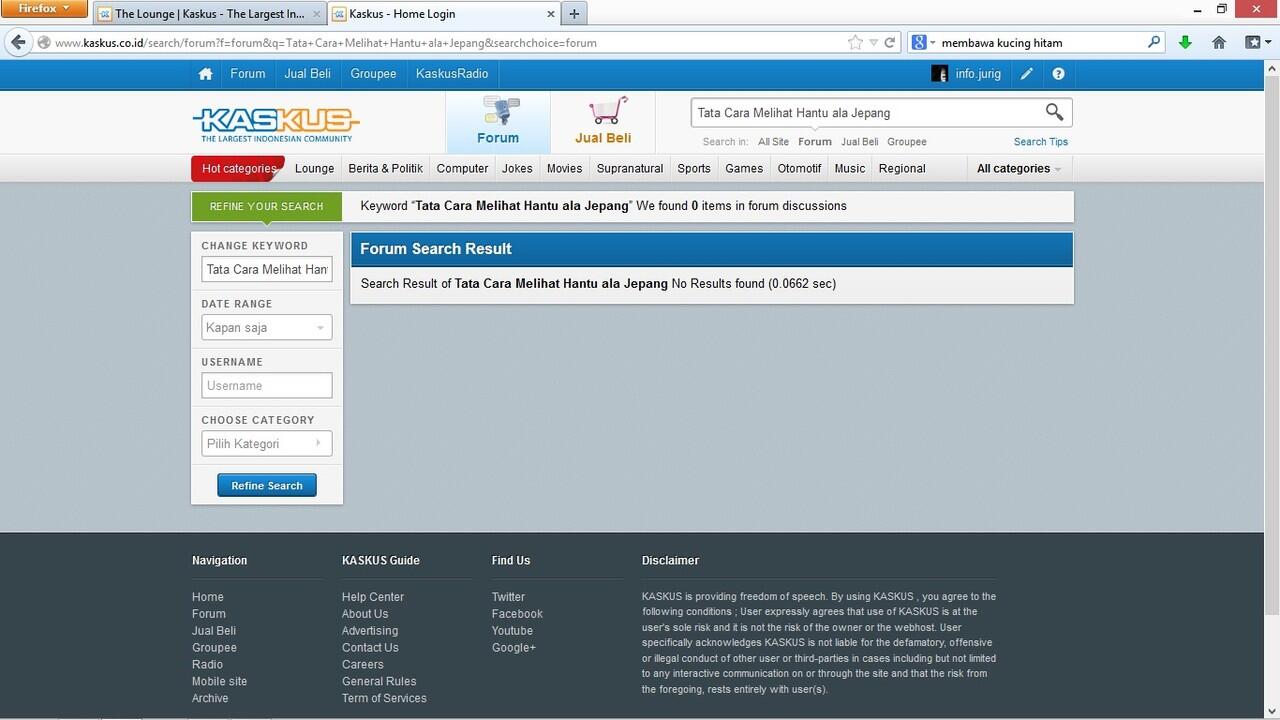The image size is (1280, 720).
Task: Open the Archive footer link
Action: click(210, 699)
